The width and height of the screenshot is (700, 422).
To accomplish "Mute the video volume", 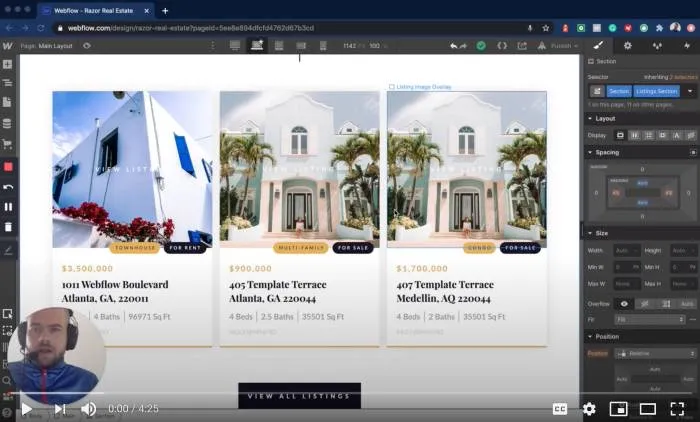I will (x=88, y=409).
